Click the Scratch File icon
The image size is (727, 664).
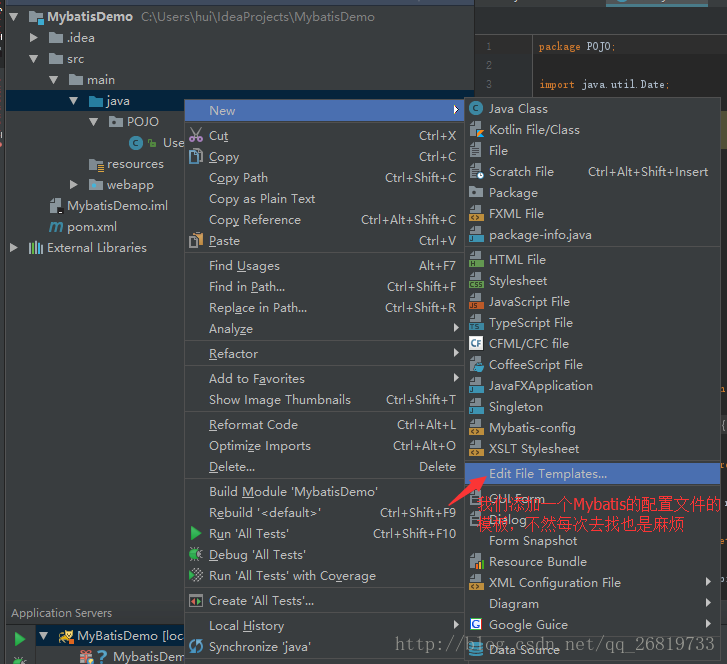476,172
